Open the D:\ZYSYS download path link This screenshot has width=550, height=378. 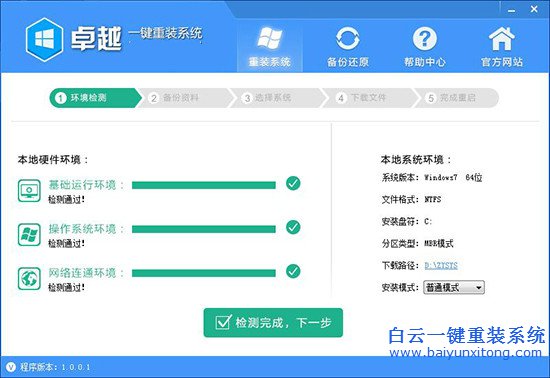coord(441,265)
